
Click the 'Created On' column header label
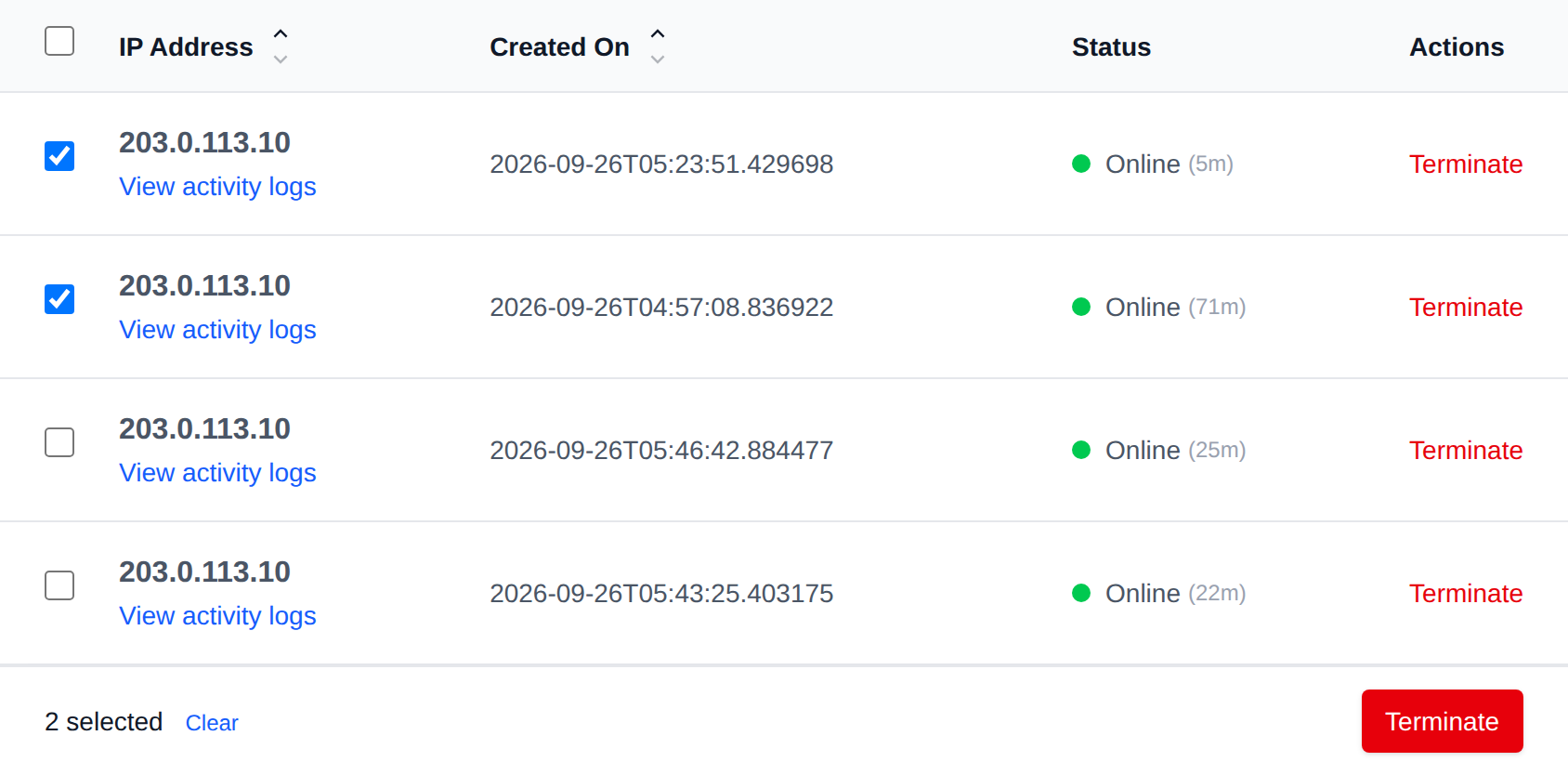point(559,47)
